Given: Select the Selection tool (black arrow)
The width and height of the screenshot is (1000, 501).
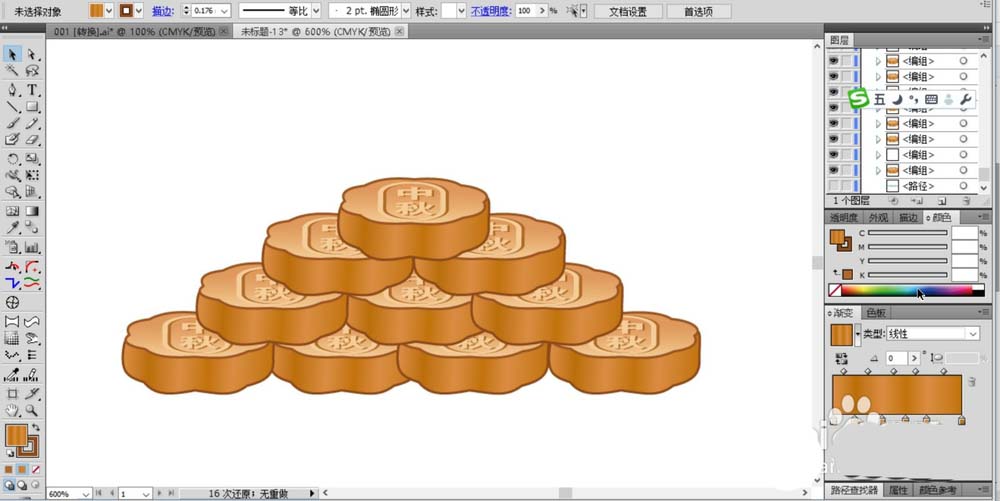Looking at the screenshot, I should click(12, 54).
